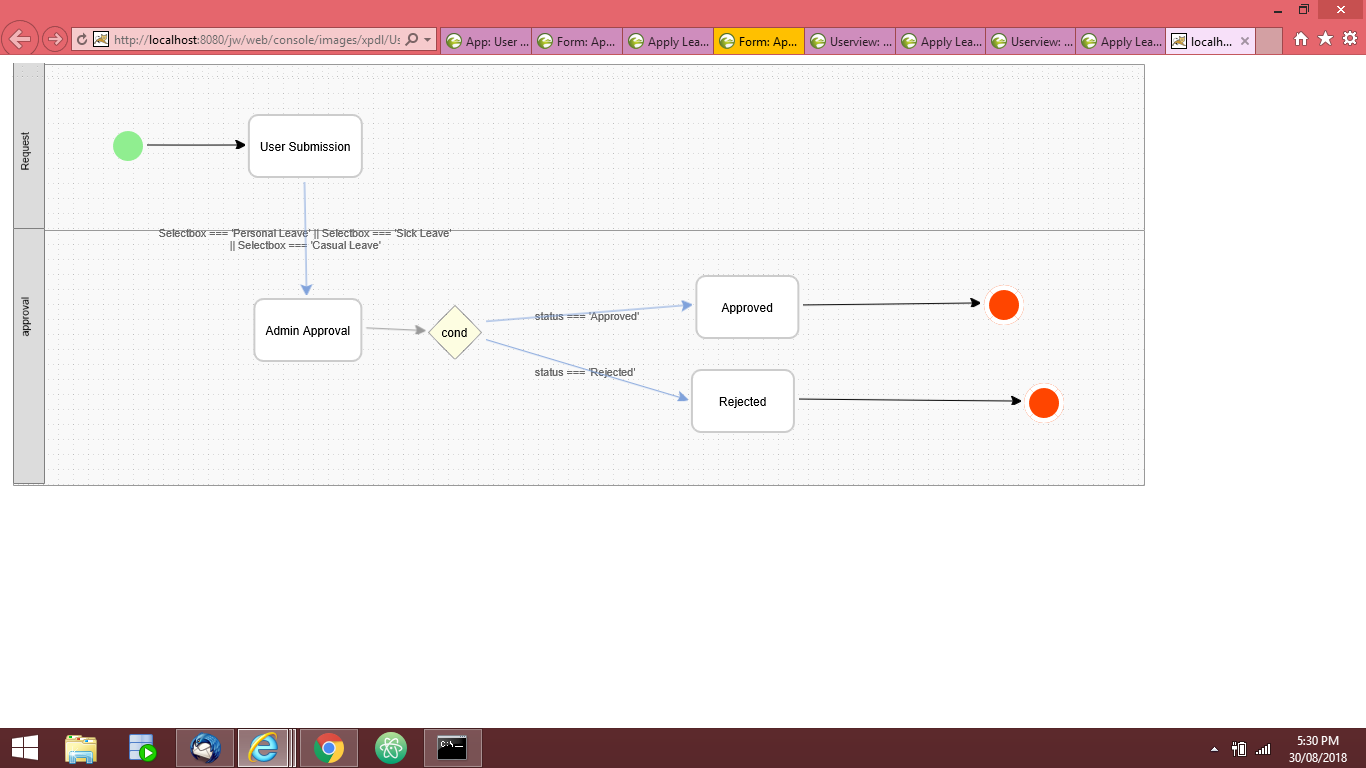Open the Atom editor from the taskbar

click(x=390, y=748)
